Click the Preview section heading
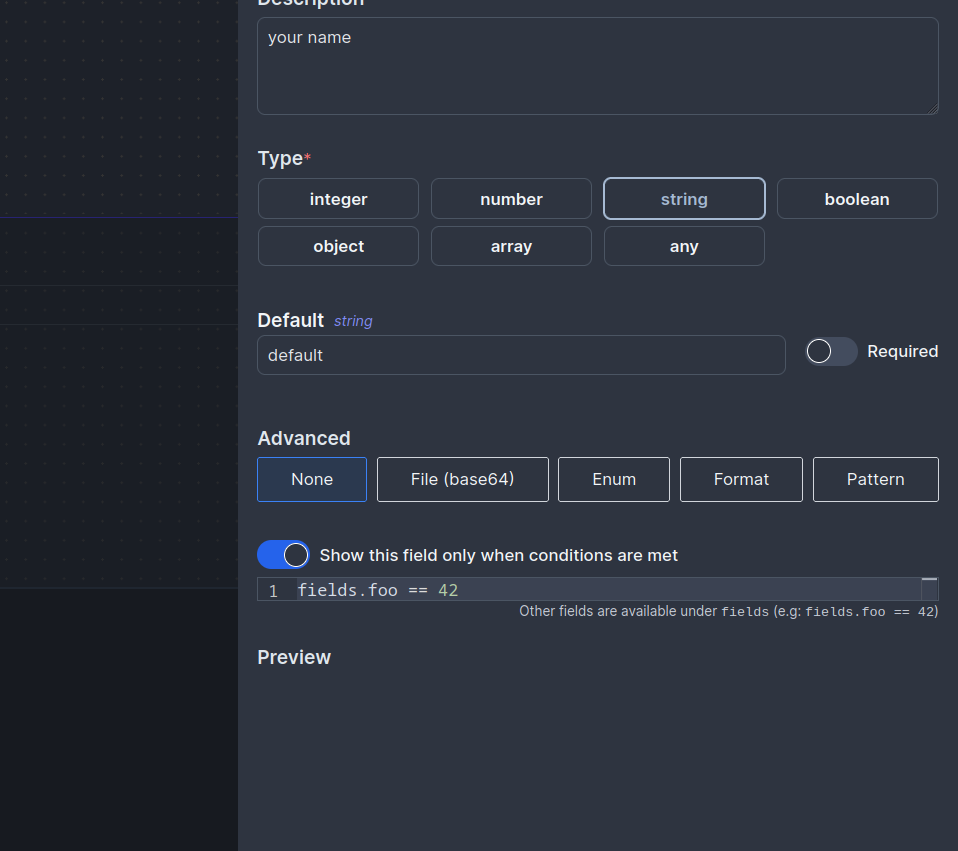The width and height of the screenshot is (958, 851). tap(294, 657)
